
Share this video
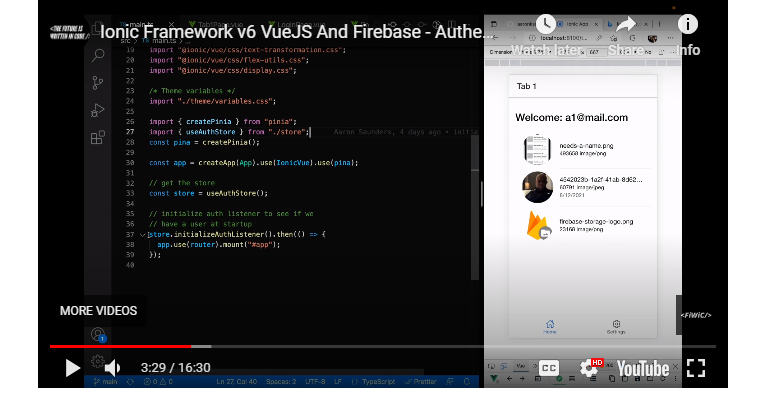(x=626, y=35)
